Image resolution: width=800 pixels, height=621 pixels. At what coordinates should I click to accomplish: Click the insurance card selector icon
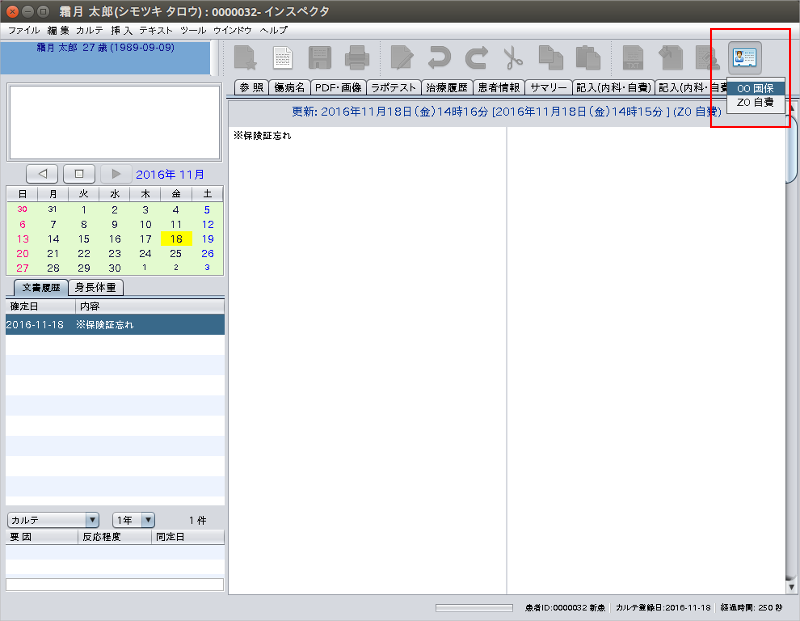point(744,57)
